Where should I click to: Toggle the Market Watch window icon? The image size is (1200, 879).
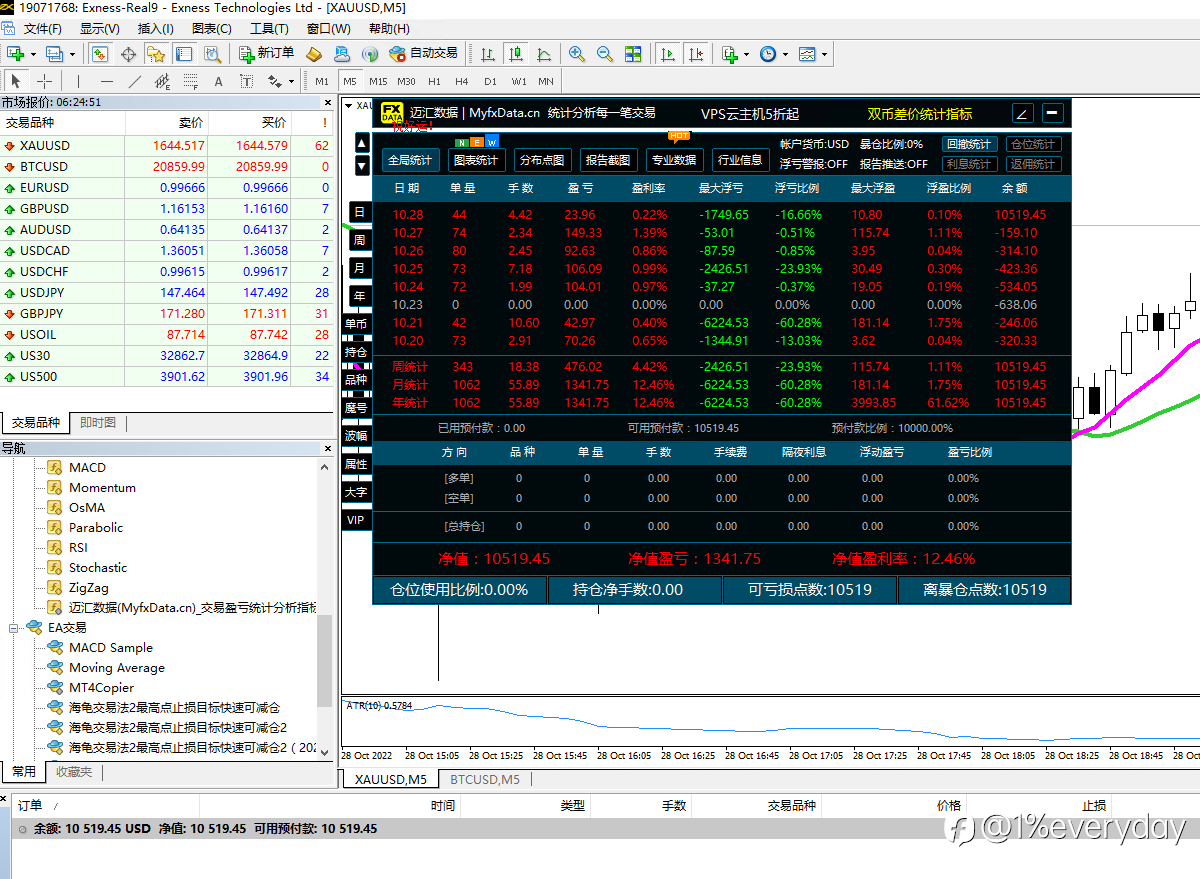pyautogui.click(x=100, y=53)
